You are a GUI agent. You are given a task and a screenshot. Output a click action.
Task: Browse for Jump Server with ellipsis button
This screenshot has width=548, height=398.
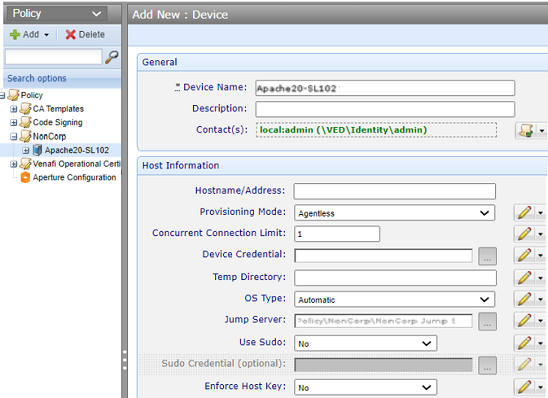point(487,321)
